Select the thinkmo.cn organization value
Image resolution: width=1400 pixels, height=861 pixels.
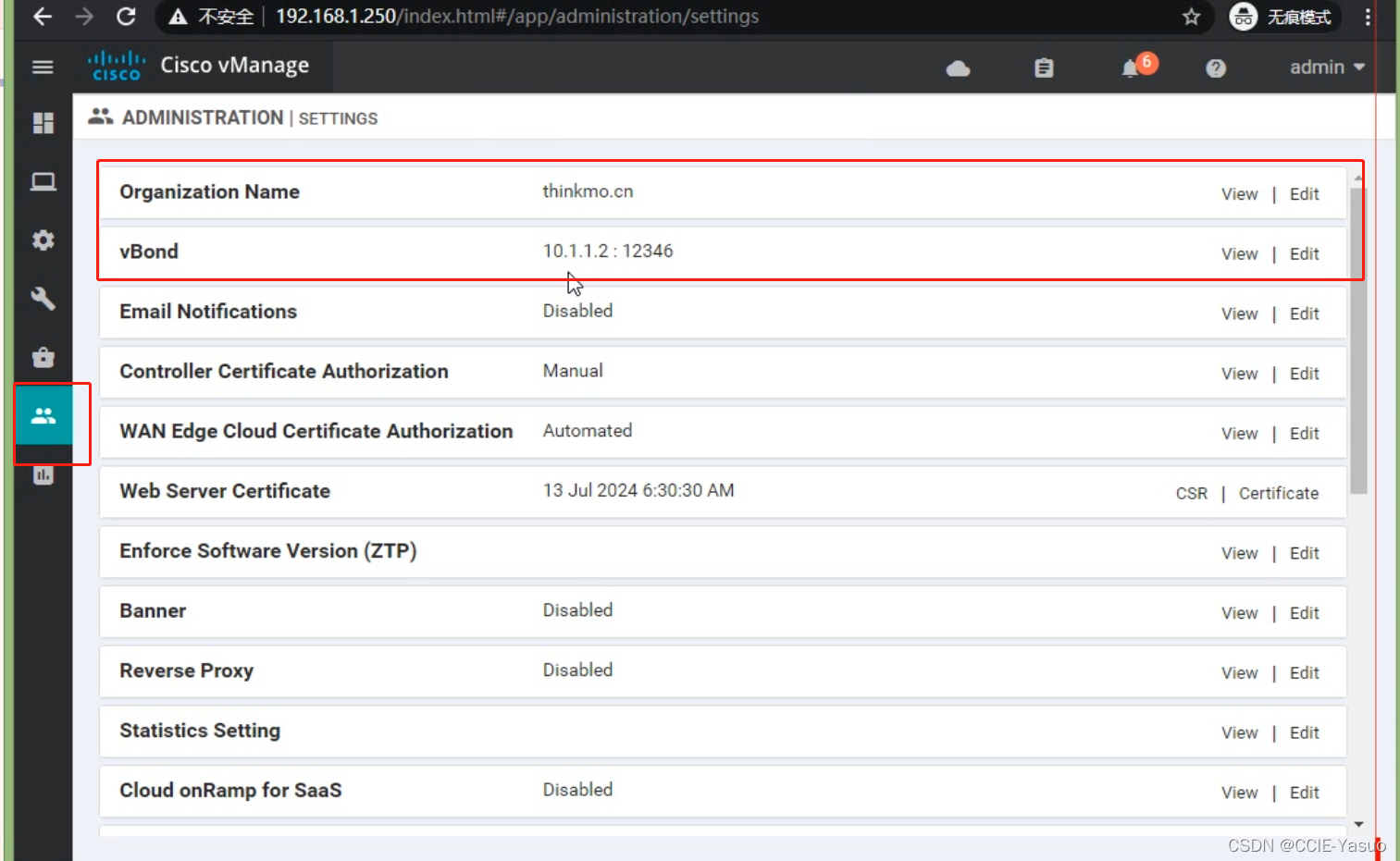(588, 191)
